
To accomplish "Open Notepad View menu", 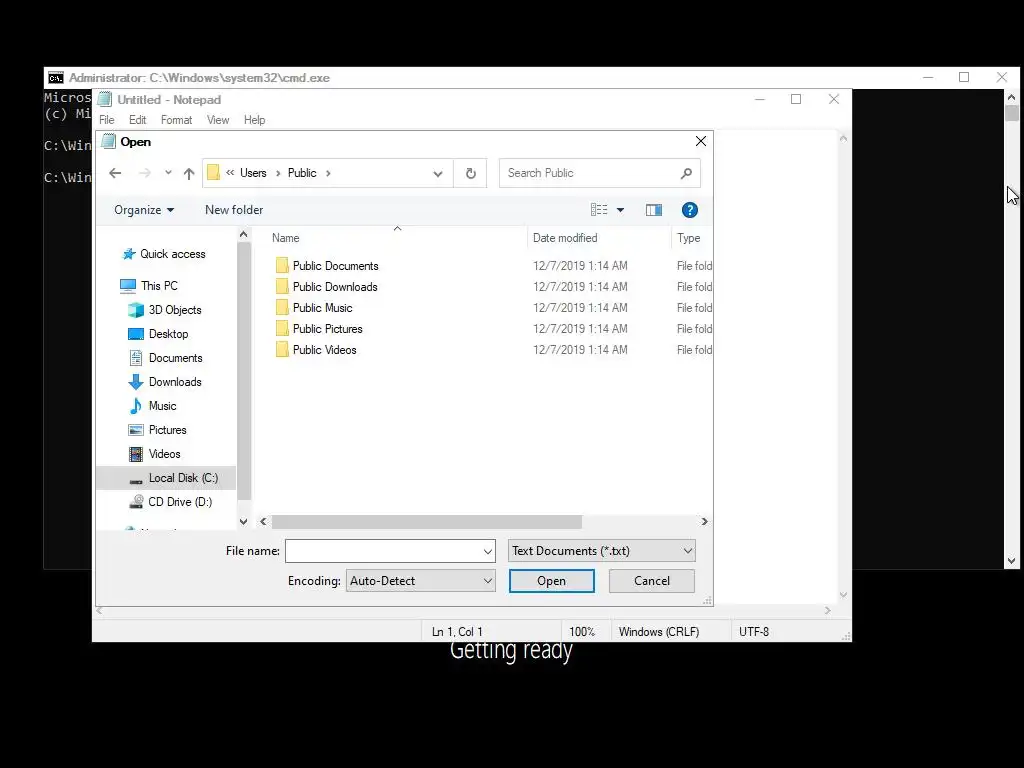I will click(x=218, y=120).
